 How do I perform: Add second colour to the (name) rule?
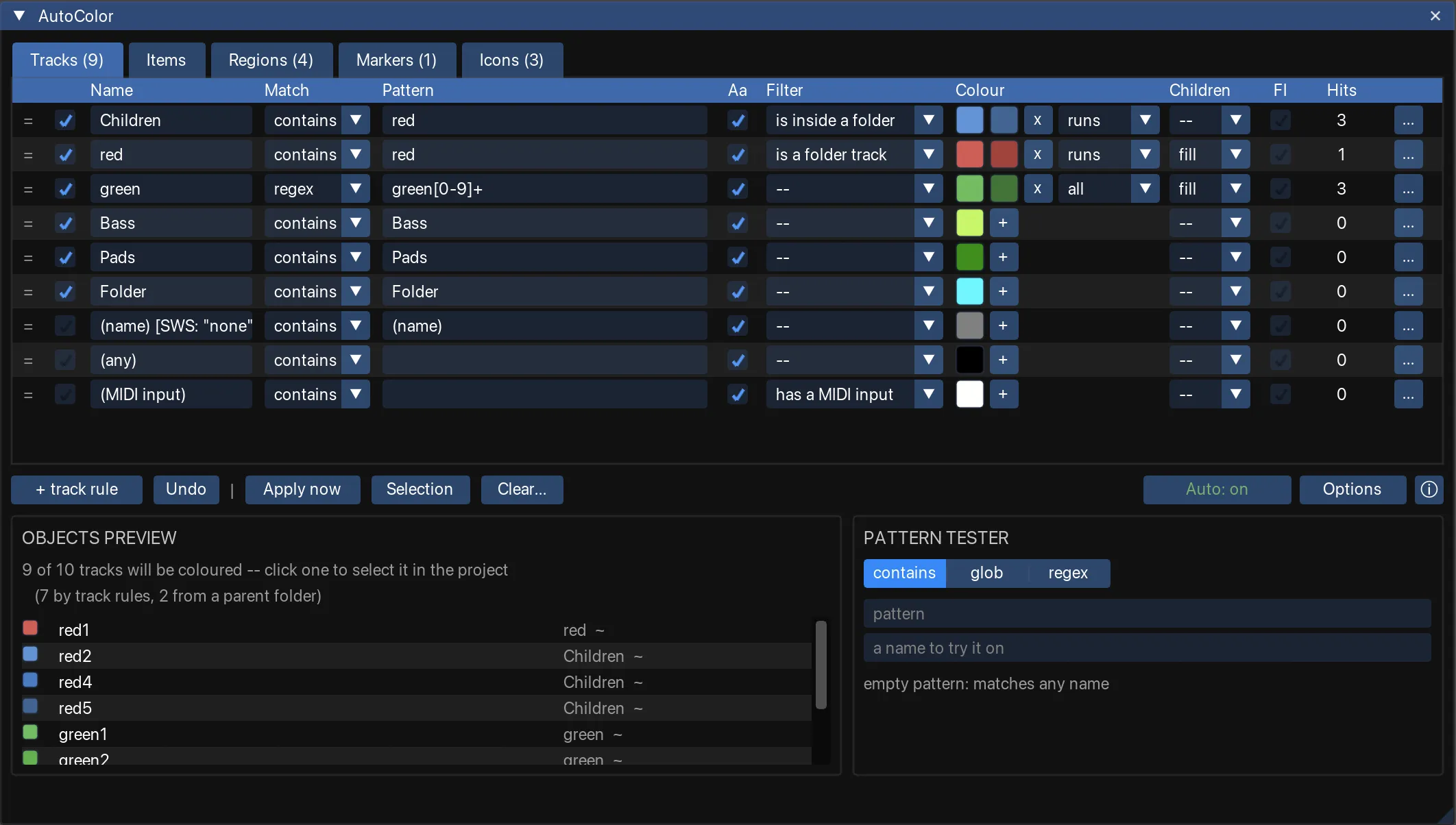point(1004,326)
